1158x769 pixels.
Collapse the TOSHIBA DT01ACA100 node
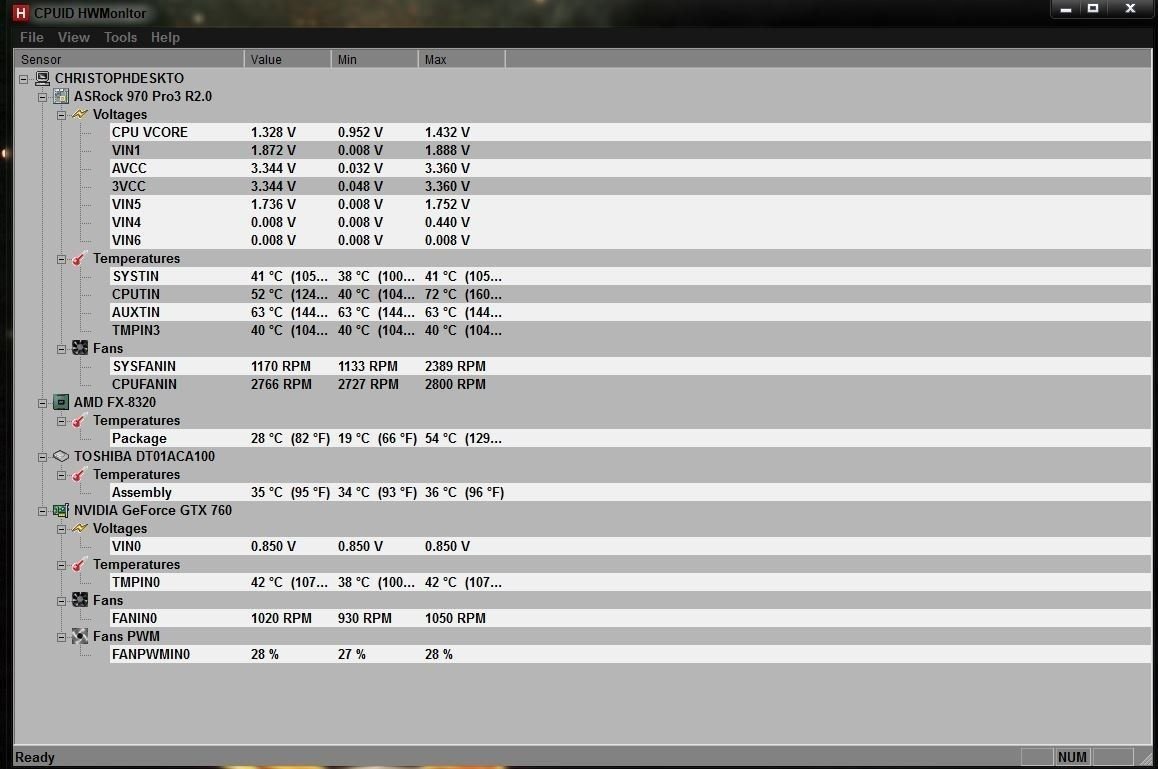coord(43,457)
